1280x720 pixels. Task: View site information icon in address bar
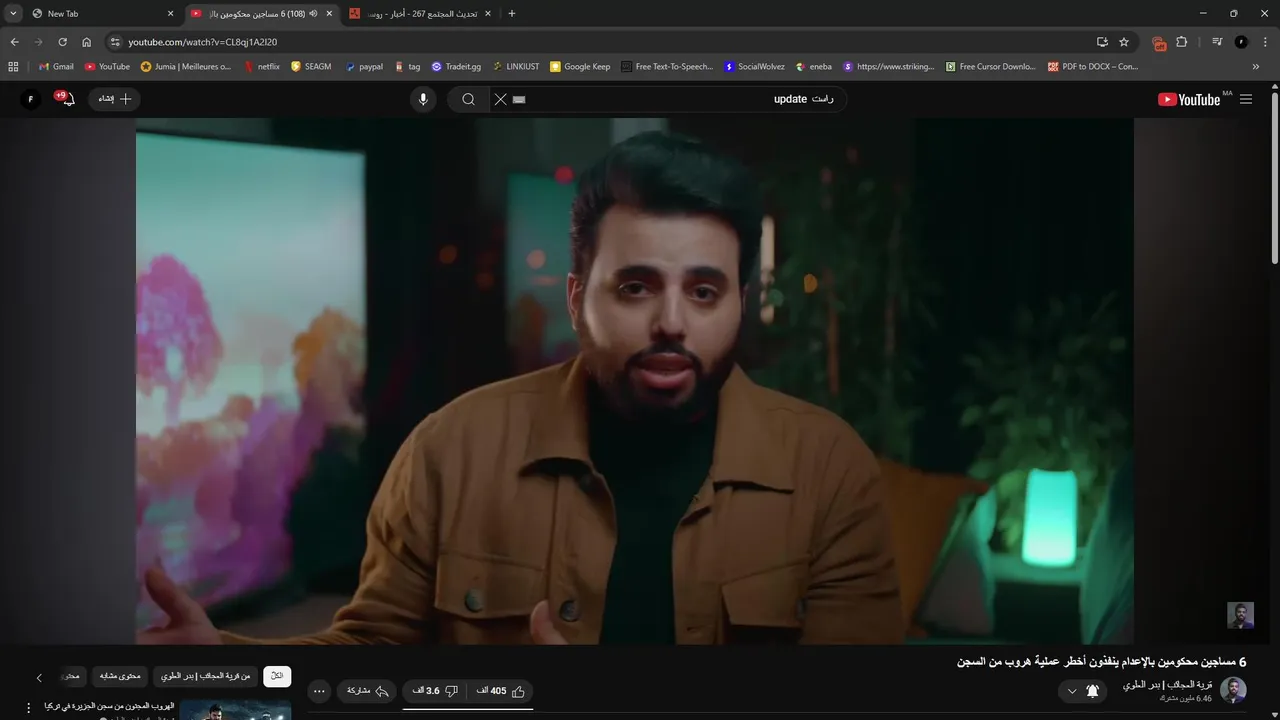pos(115,42)
